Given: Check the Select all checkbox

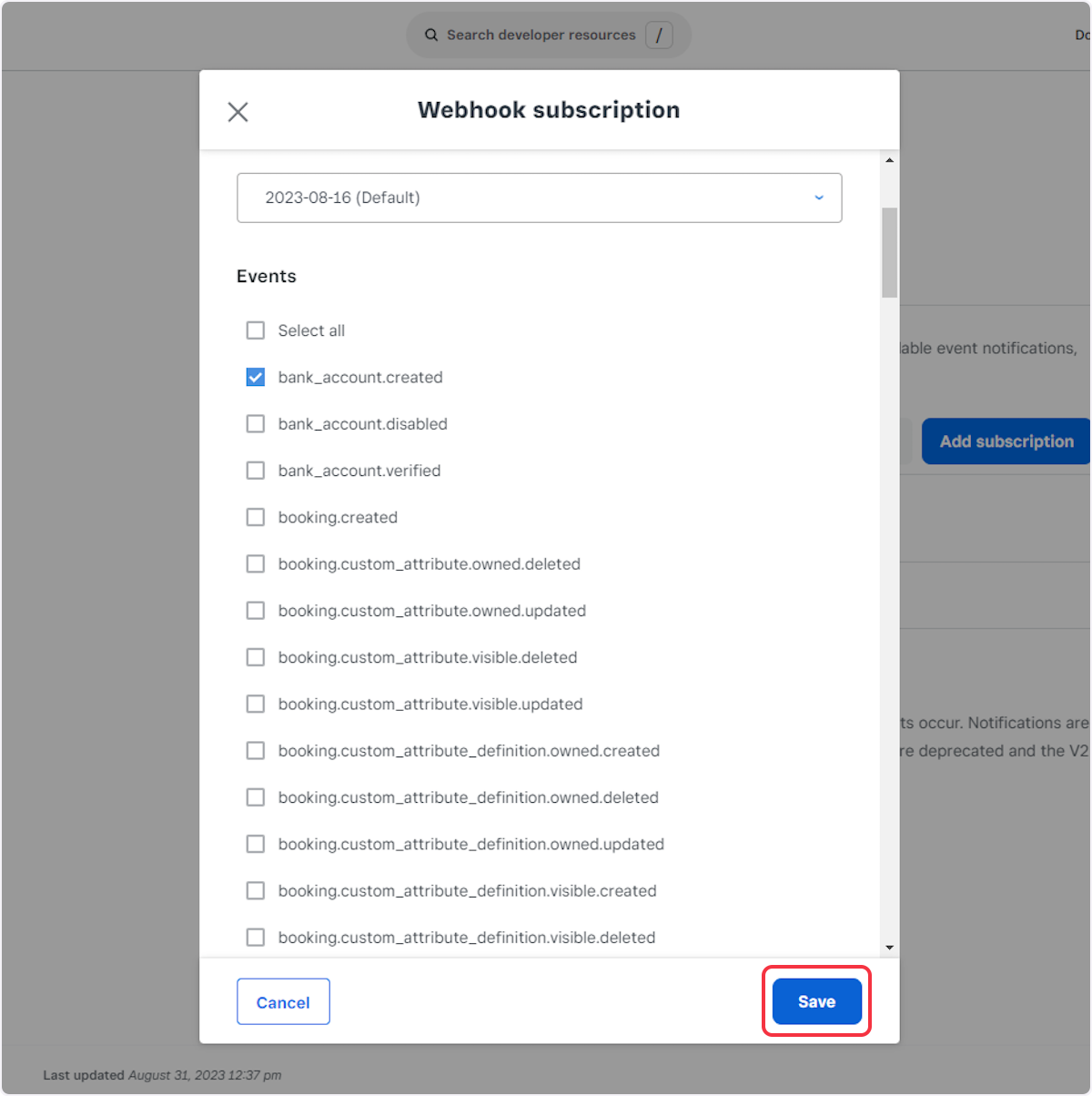Looking at the screenshot, I should [256, 330].
